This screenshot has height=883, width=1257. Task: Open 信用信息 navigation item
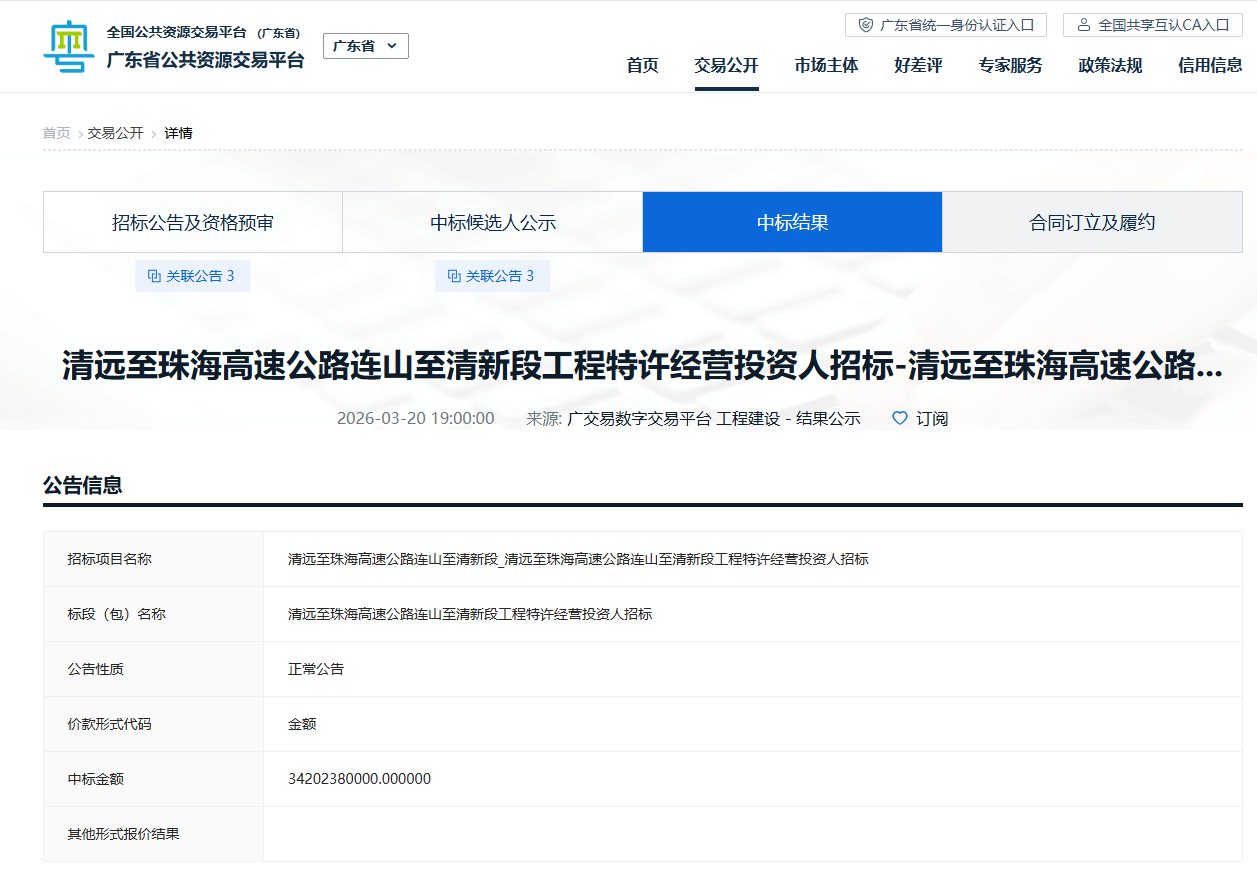pos(1210,66)
